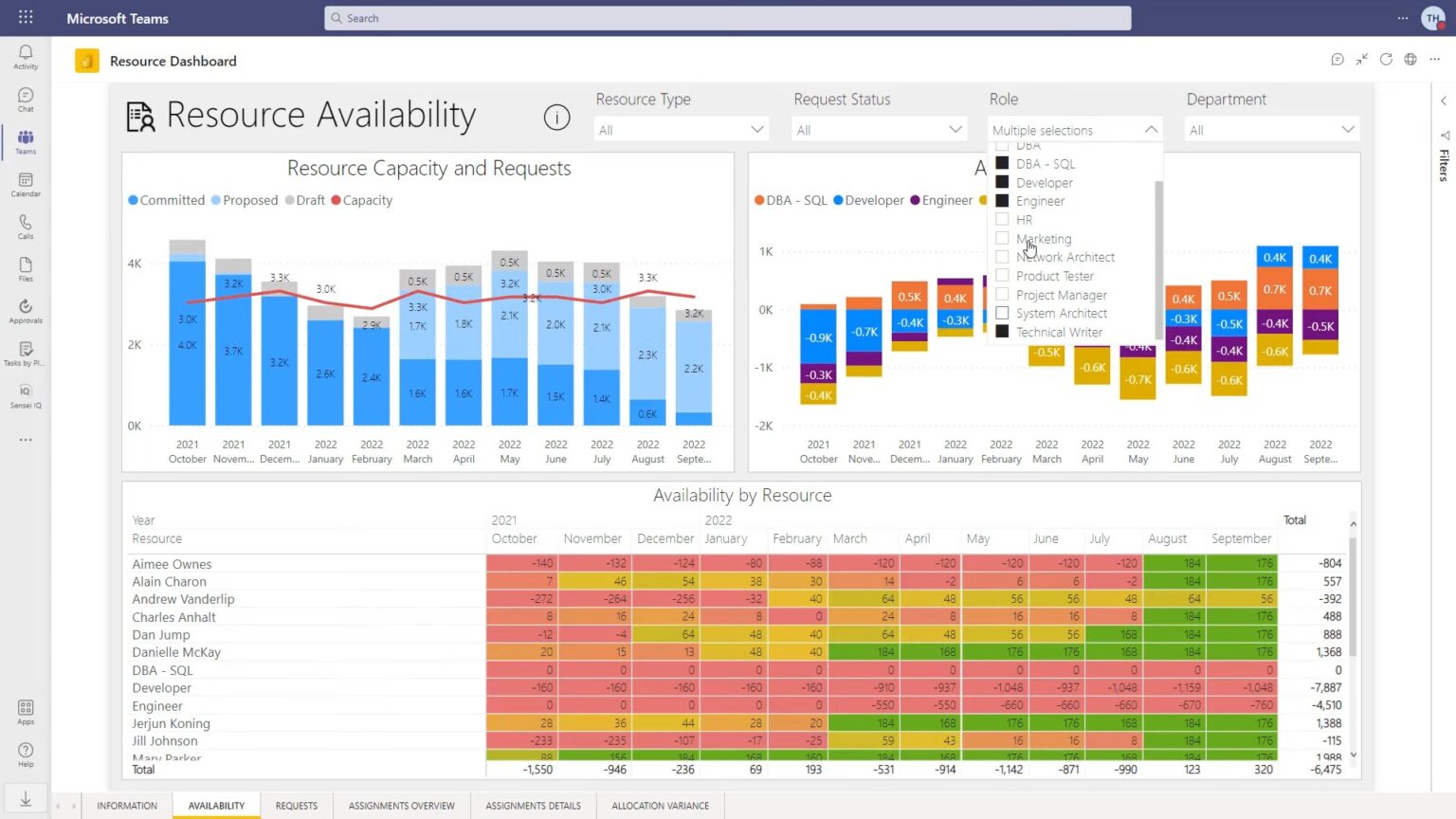Open the Request Status dropdown

tap(879, 130)
